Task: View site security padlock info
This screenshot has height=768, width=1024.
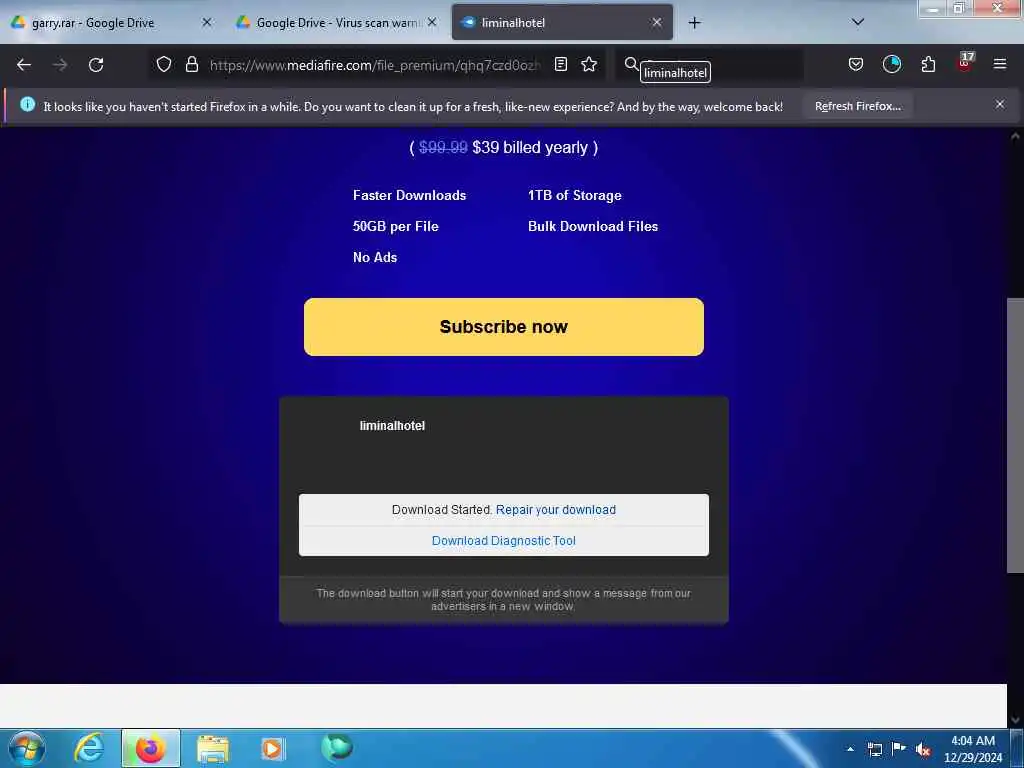Action: coord(191,64)
